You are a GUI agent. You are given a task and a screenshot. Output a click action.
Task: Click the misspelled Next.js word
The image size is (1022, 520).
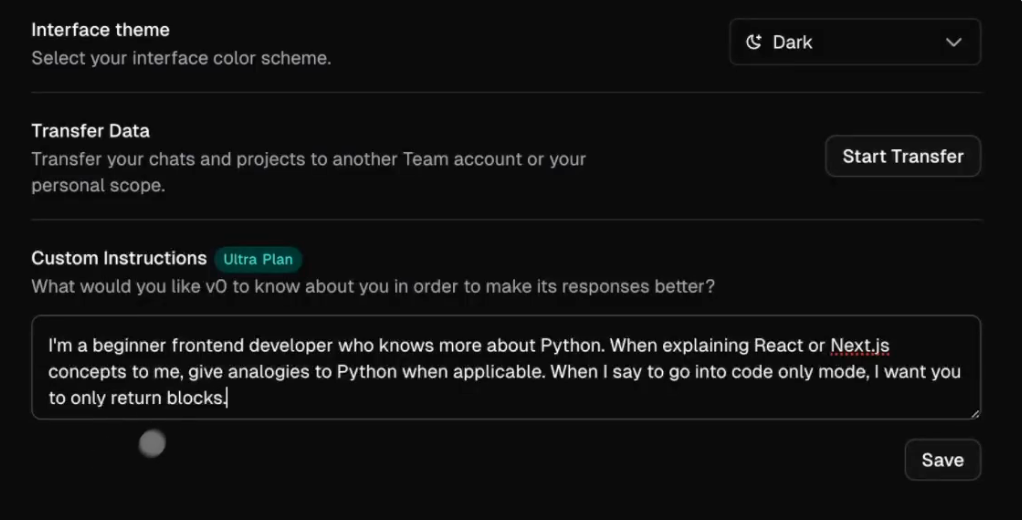click(860, 346)
